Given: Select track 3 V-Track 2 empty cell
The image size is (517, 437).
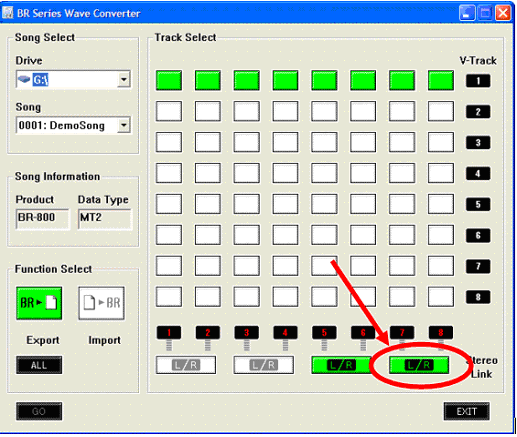Looking at the screenshot, I should (x=247, y=111).
